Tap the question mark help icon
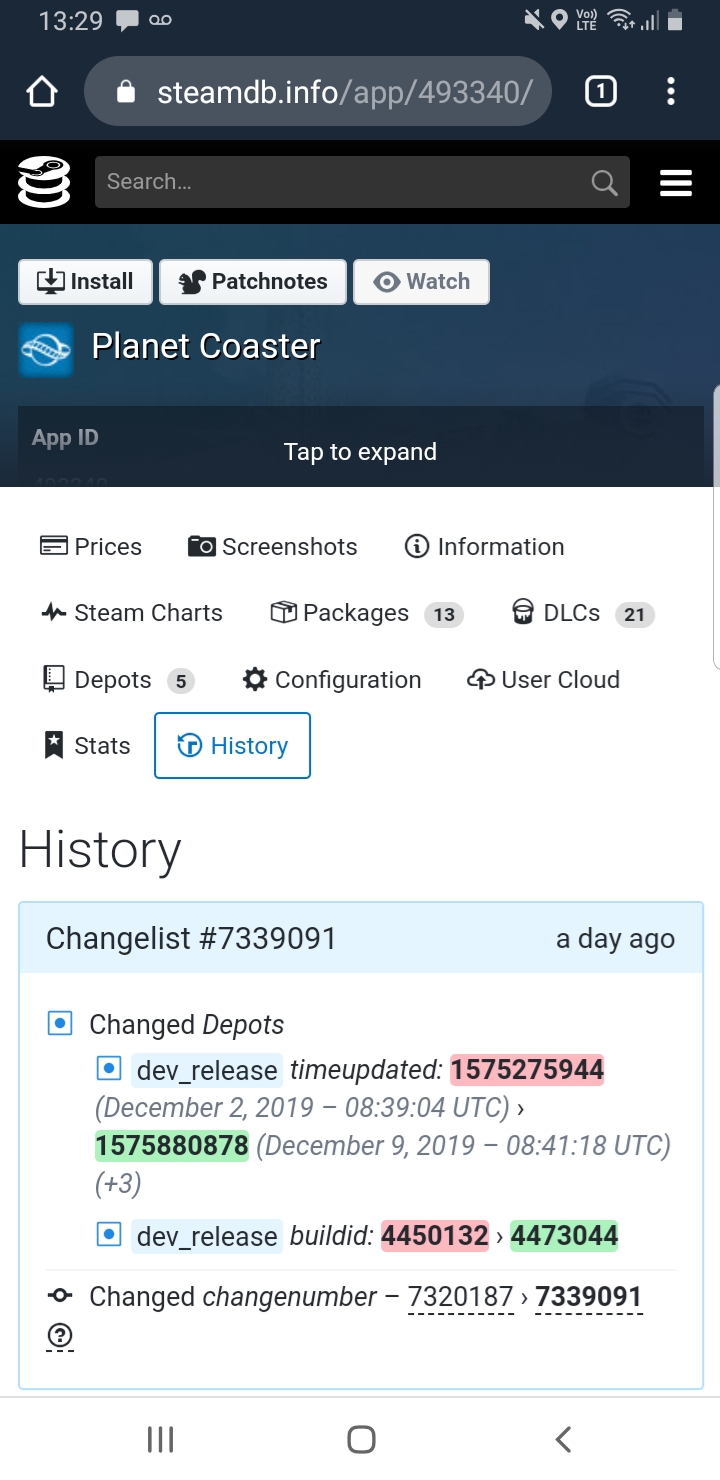 point(60,1336)
